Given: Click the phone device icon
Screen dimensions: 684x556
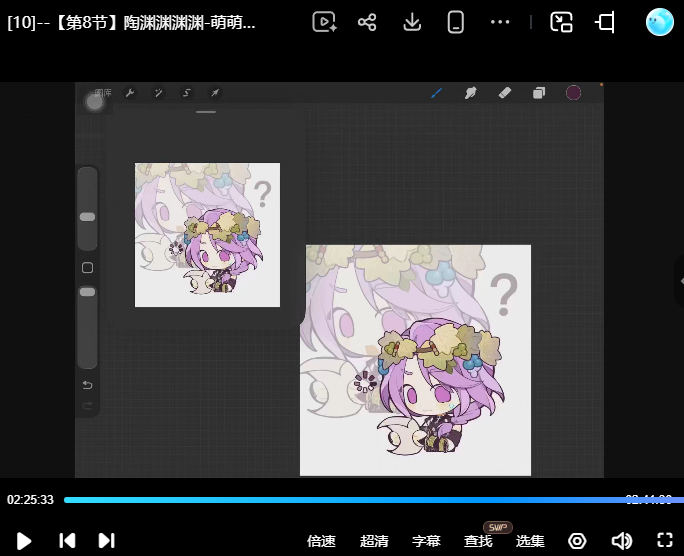Looking at the screenshot, I should coord(455,22).
